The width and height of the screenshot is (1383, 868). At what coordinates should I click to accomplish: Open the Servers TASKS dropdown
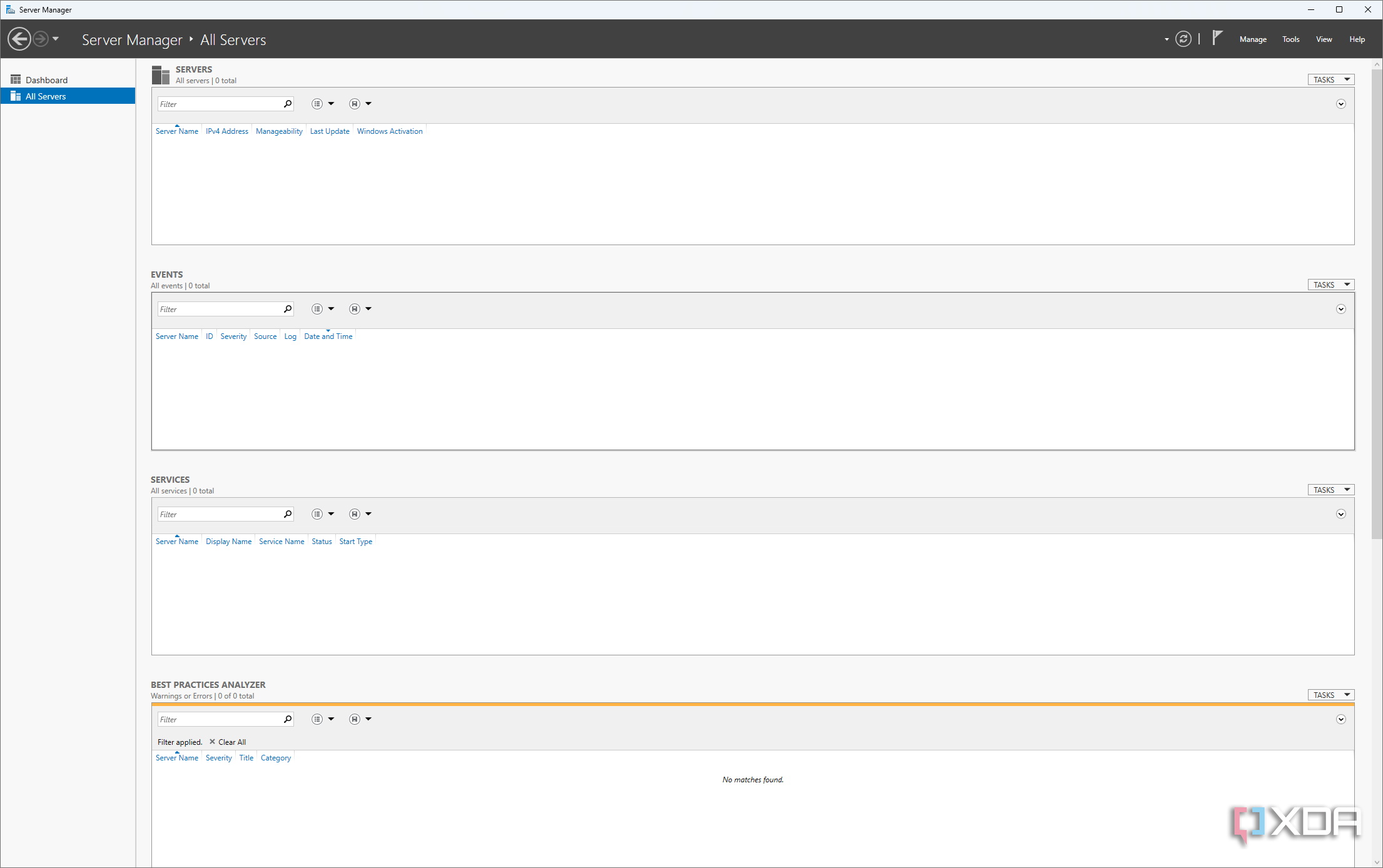(1331, 79)
